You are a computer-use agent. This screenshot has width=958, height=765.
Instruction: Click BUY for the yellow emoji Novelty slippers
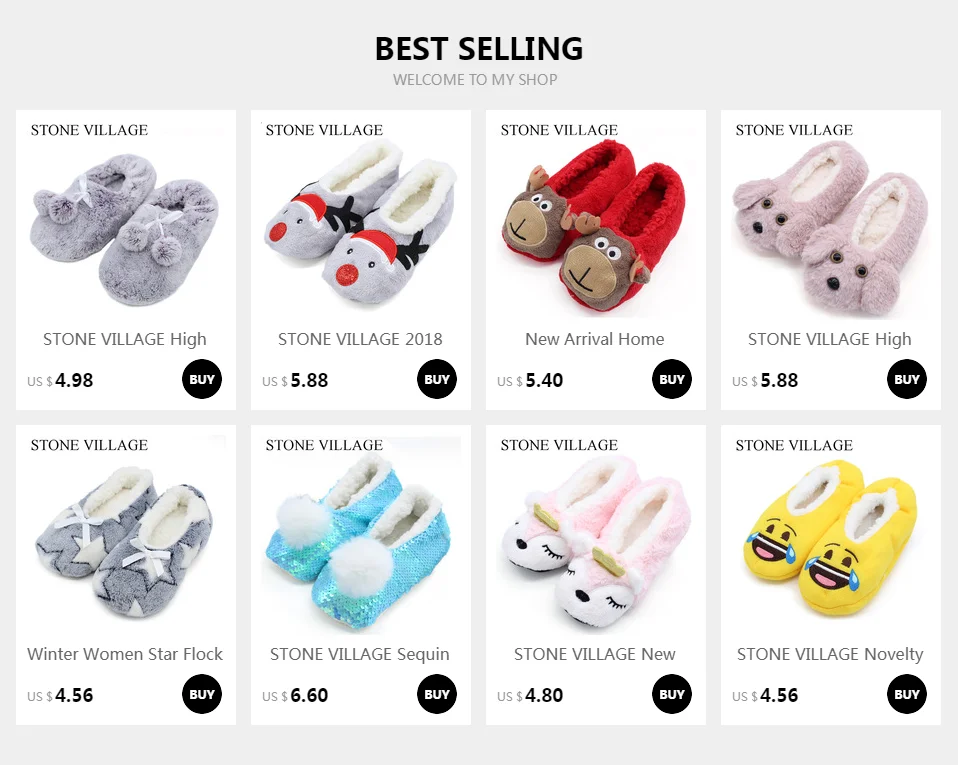click(907, 694)
